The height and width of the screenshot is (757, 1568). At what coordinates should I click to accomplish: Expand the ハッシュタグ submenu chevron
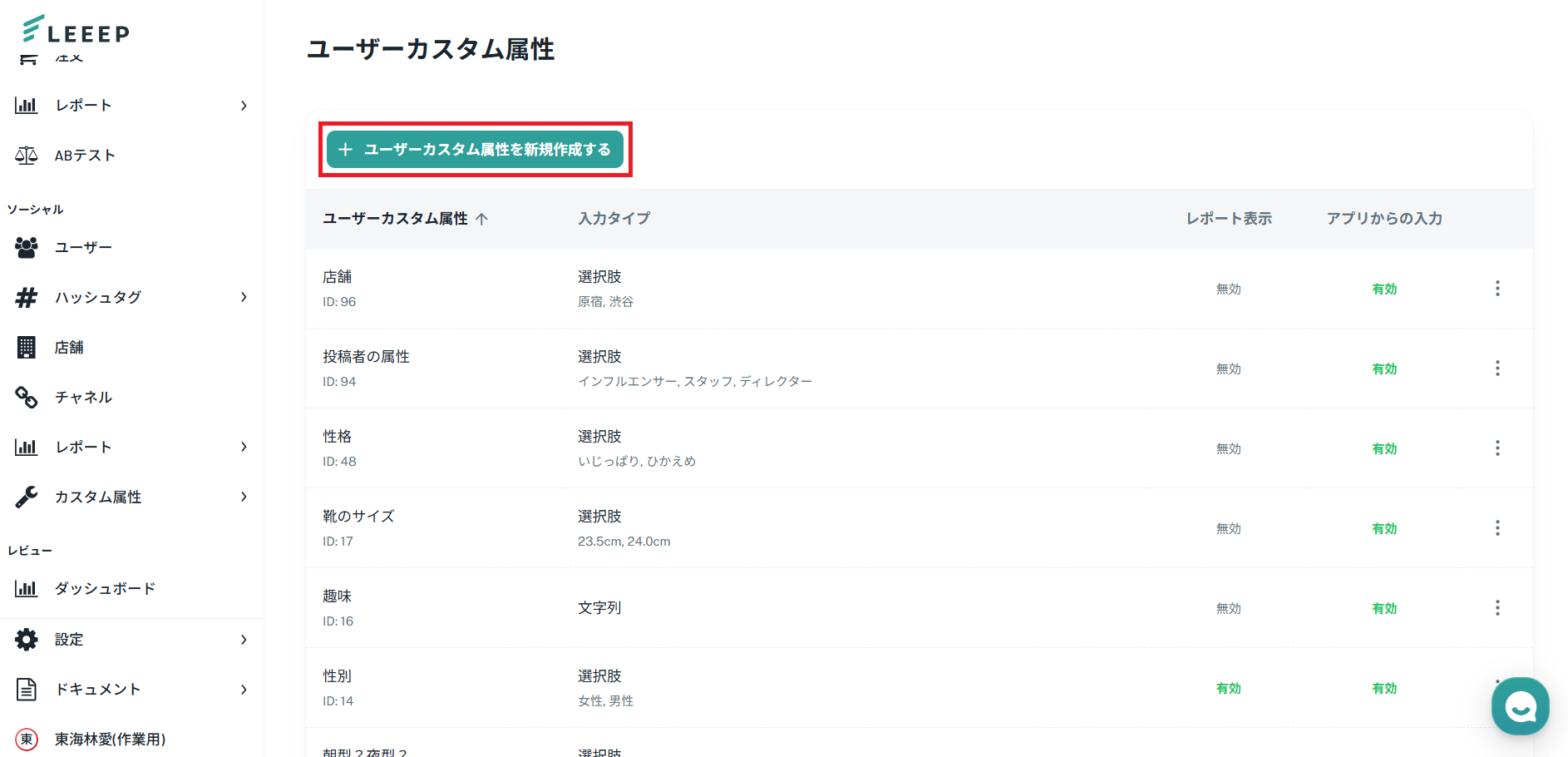point(244,297)
